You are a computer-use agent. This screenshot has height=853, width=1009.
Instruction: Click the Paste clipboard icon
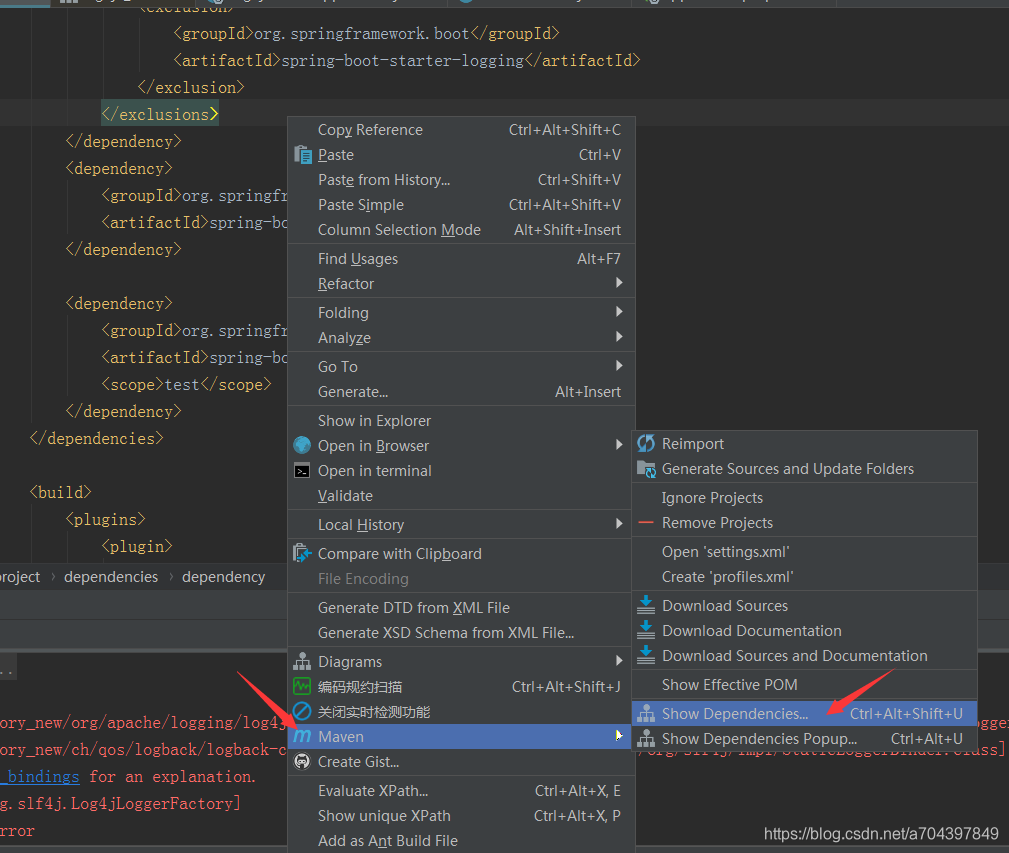pyautogui.click(x=302, y=155)
